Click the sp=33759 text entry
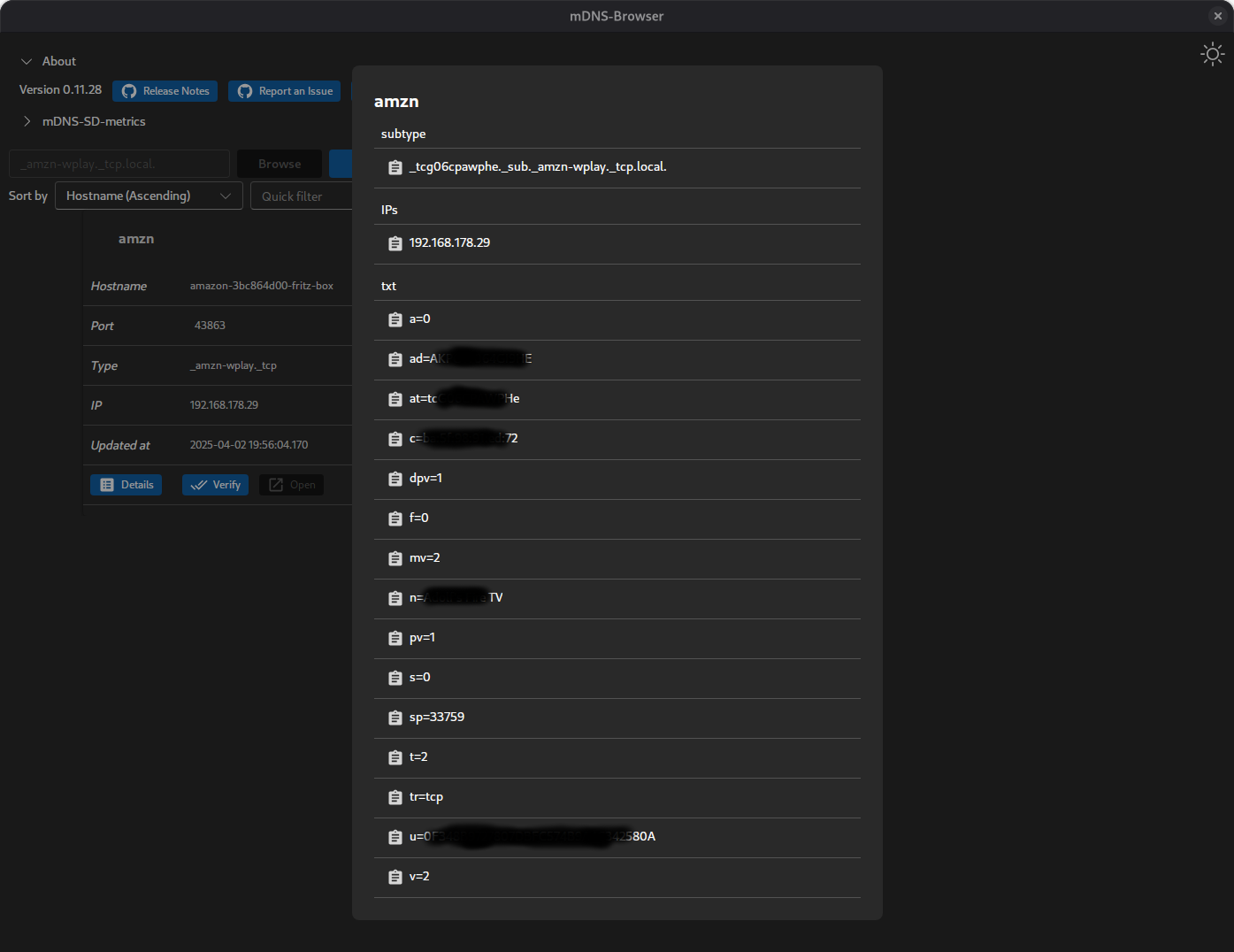Viewport: 1234px width, 952px height. [437, 717]
